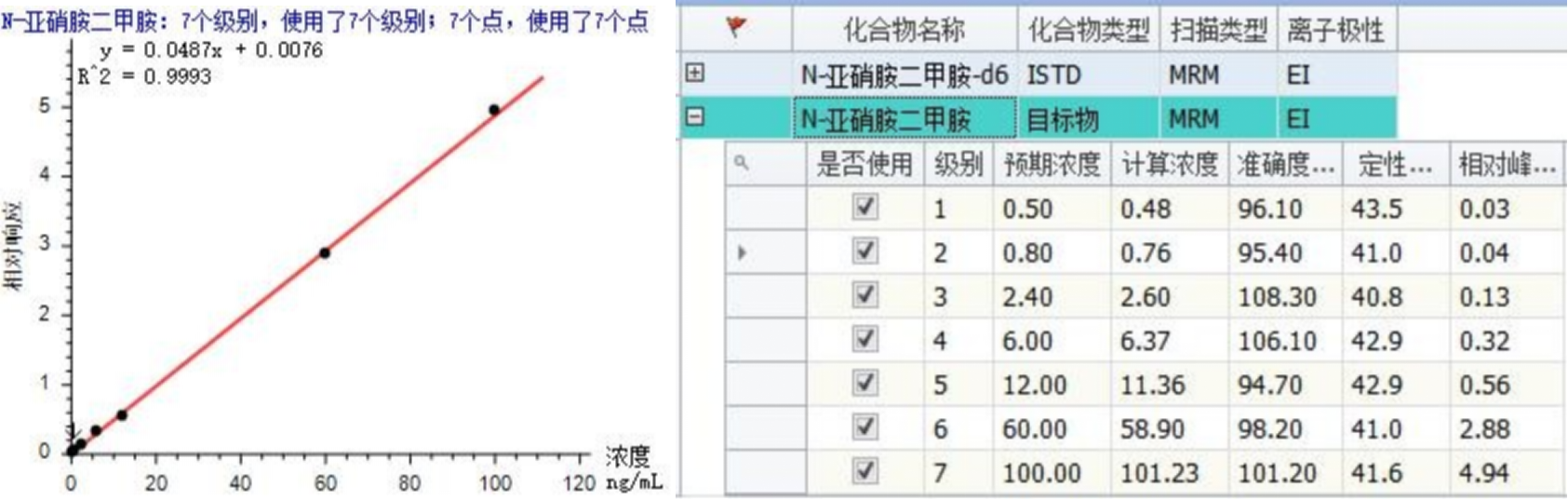1568x500 pixels.
Task: Sort by the 化合物名称 column header
Action: (x=905, y=30)
